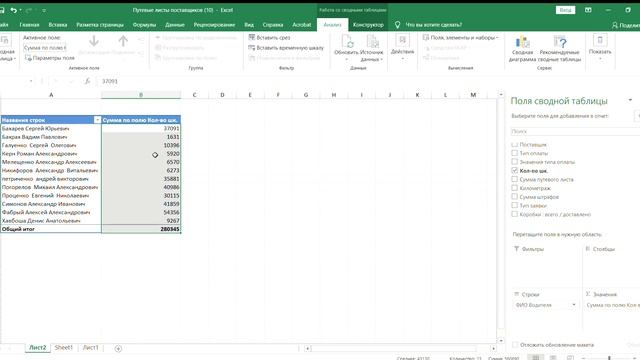Open the Конструктор ribbon tab
Screen dimensions: 640x360
pos(368,25)
